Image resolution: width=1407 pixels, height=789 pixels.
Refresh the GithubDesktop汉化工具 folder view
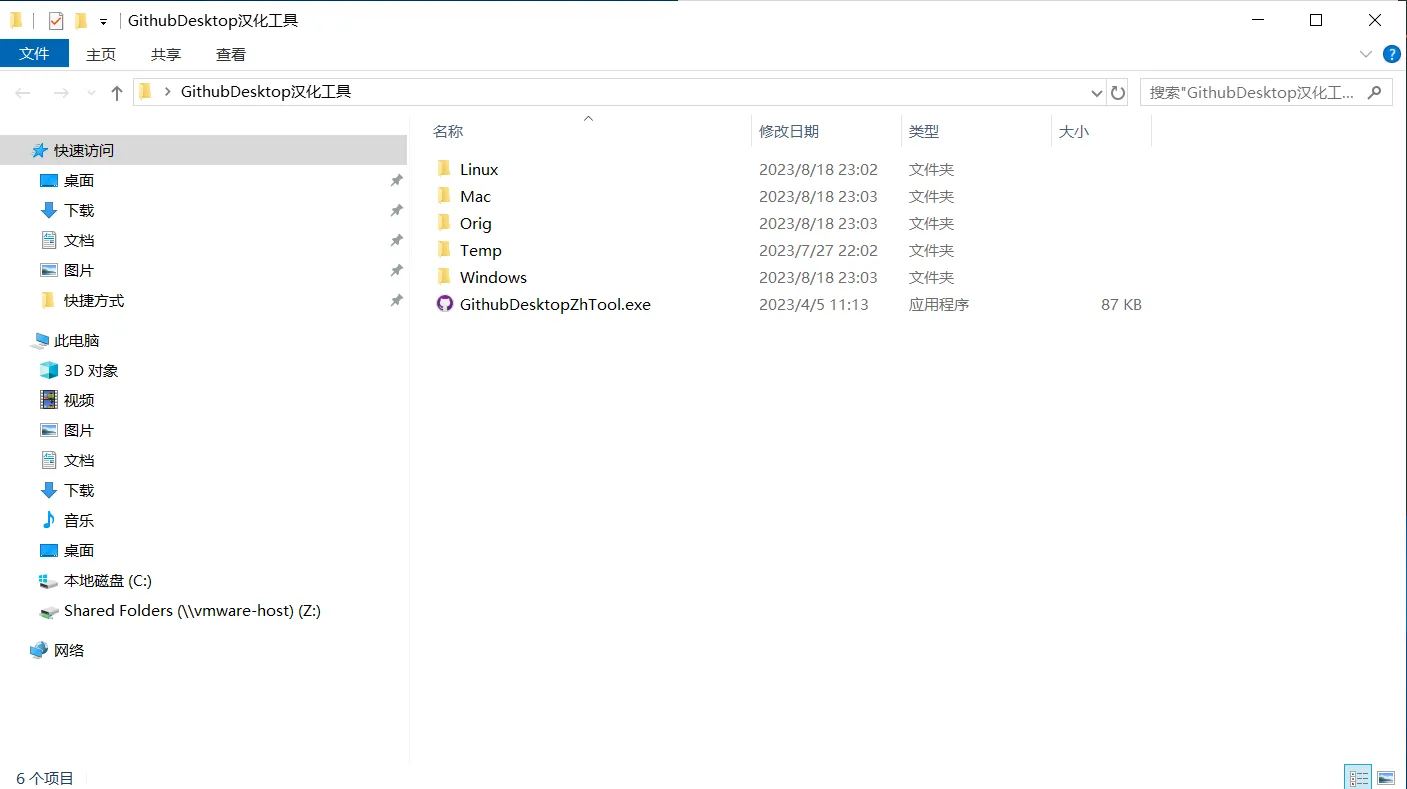pos(1119,92)
